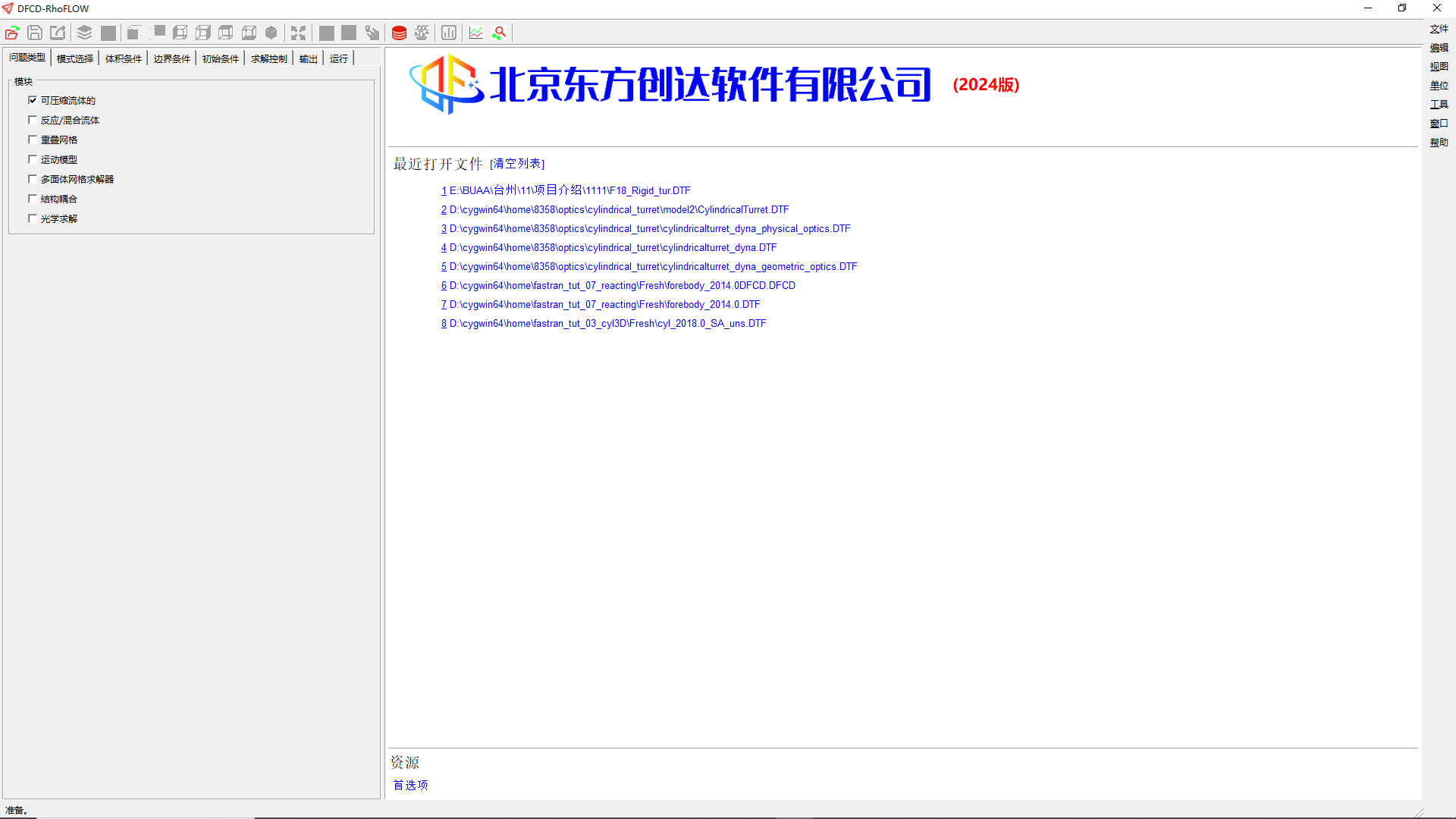This screenshot has width=1456, height=819.
Task: Open recent file cylindricalturret_dyna.DTF
Action: pyautogui.click(x=609, y=247)
